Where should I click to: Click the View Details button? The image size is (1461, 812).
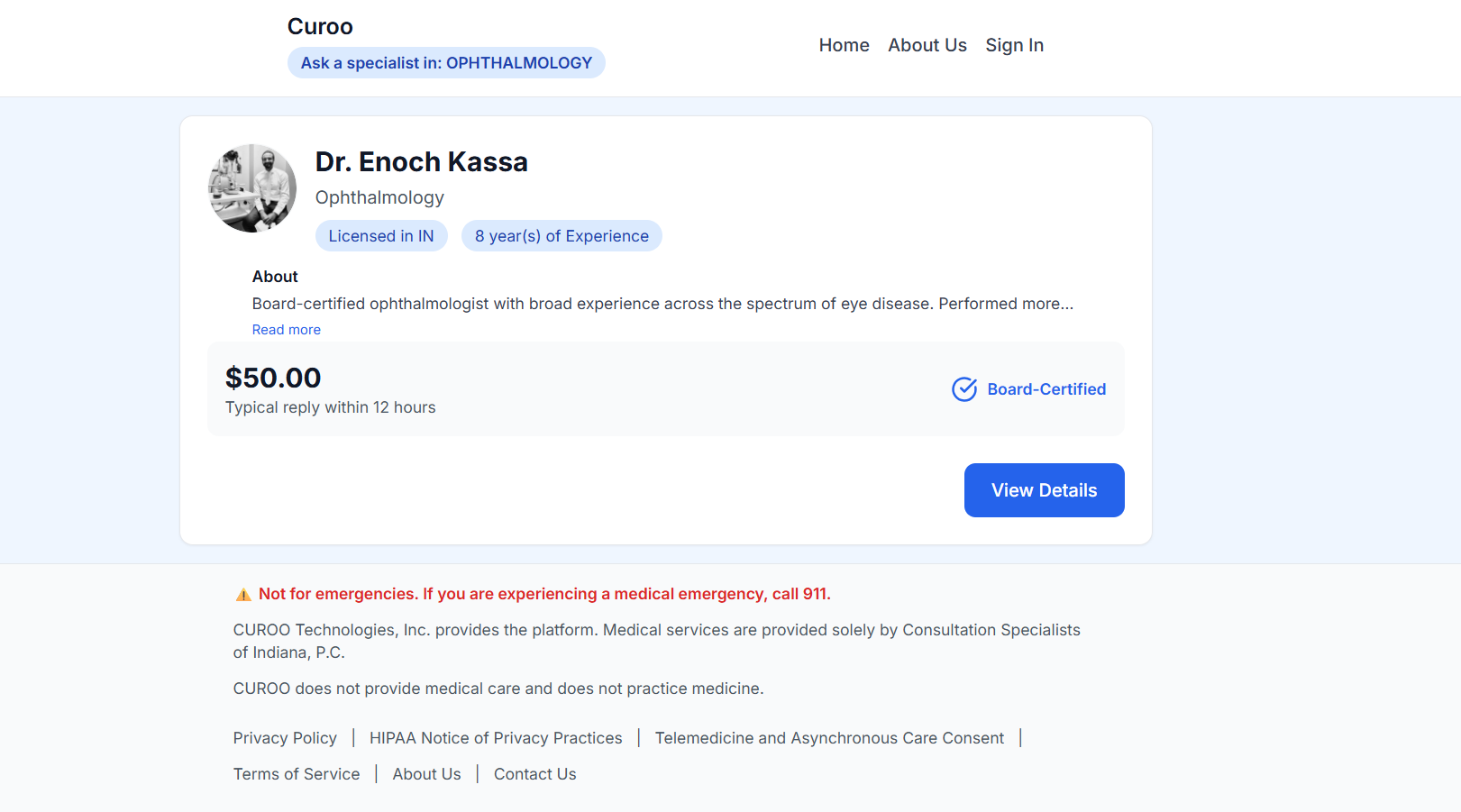[1044, 490]
